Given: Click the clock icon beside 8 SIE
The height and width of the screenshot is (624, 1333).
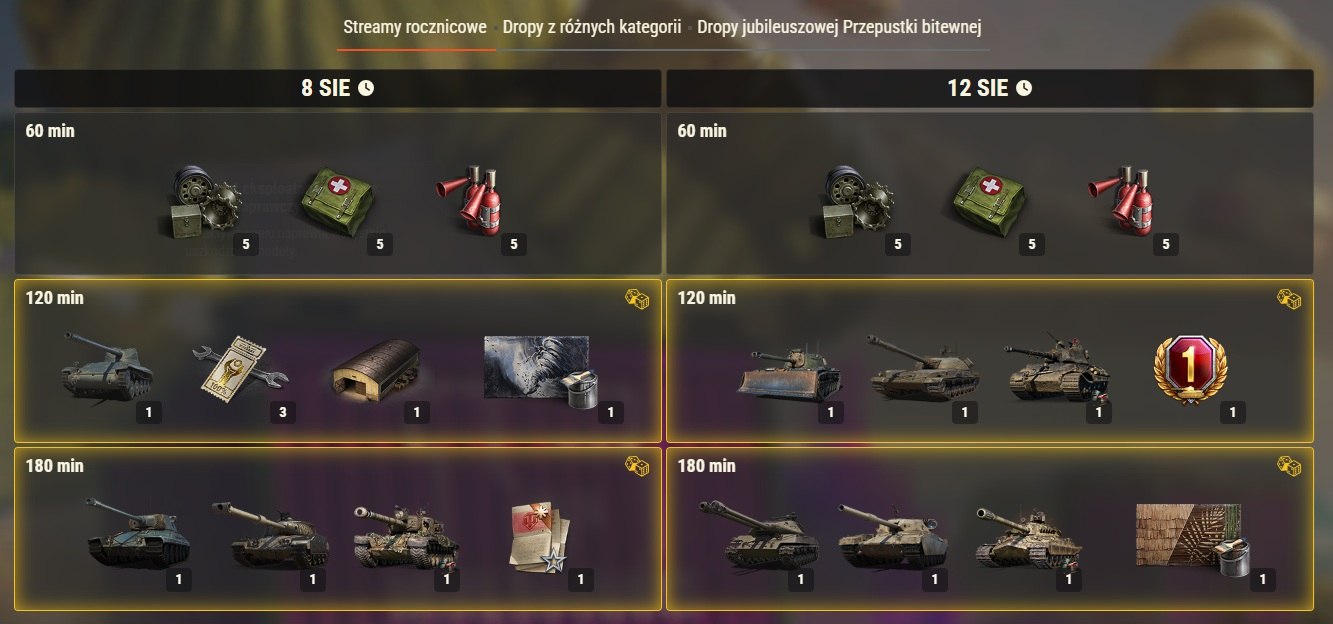Looking at the screenshot, I should tap(366, 88).
